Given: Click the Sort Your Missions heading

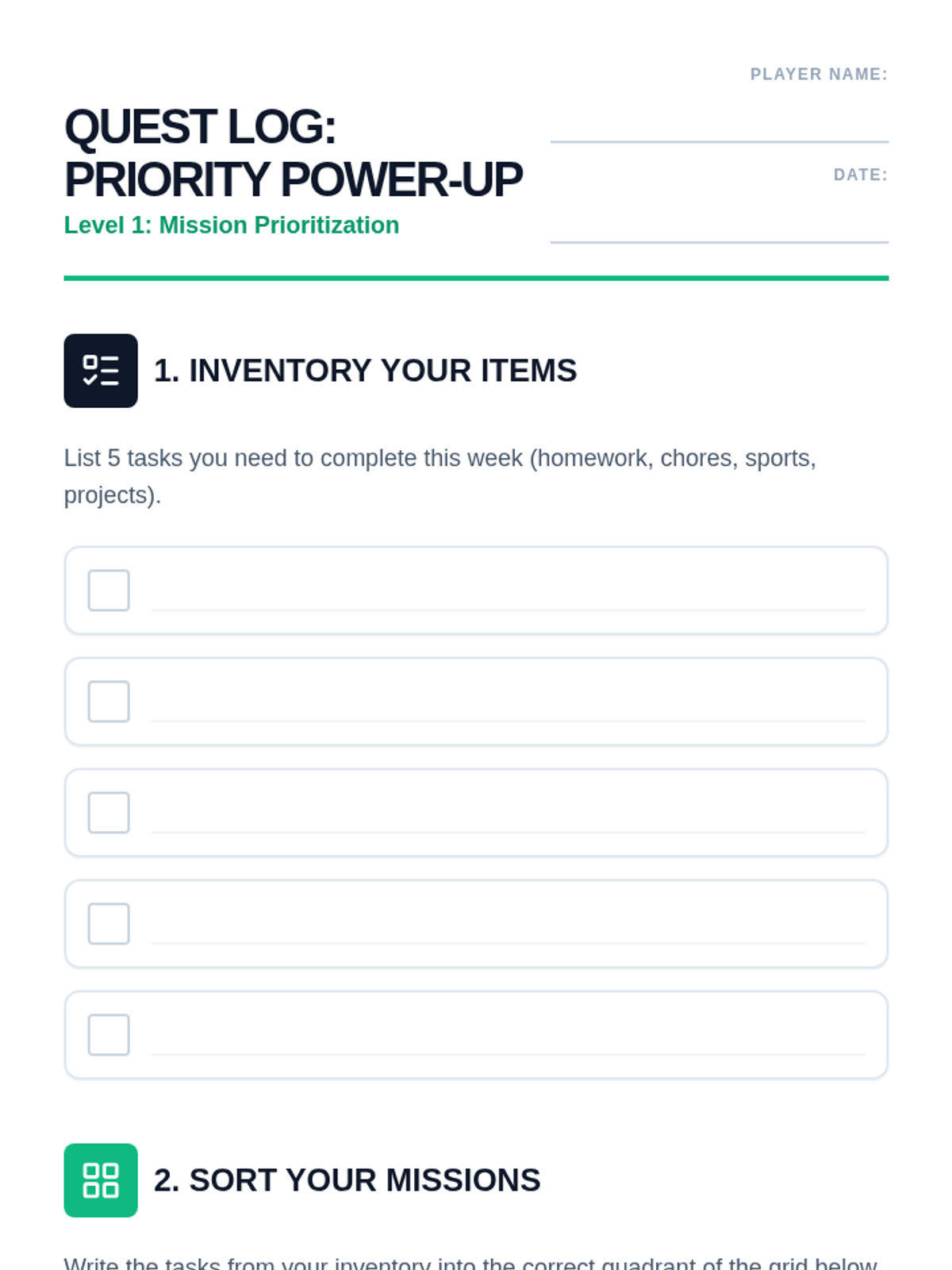Looking at the screenshot, I should pyautogui.click(x=347, y=1180).
